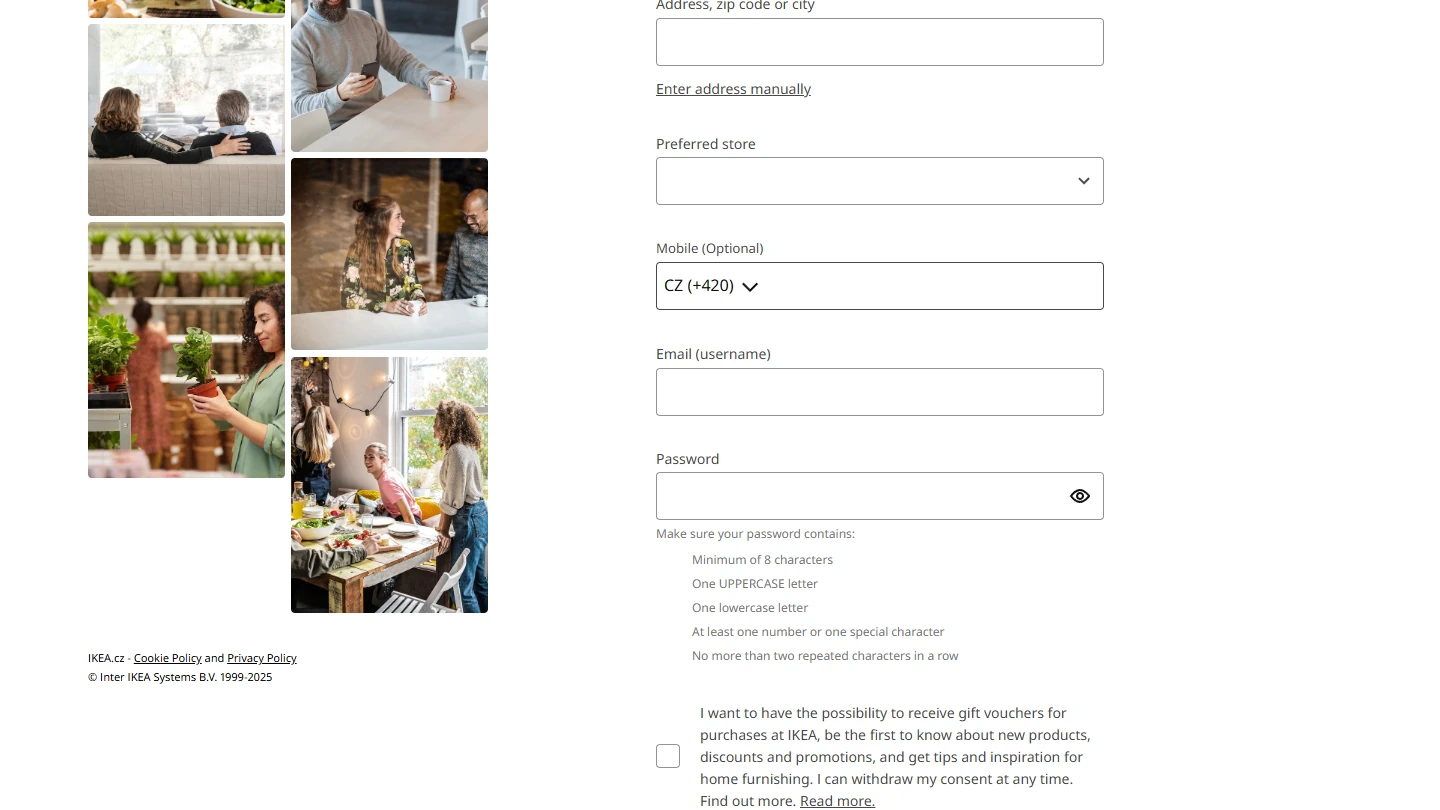Screen dimensions: 1440x810
Task: Click the chevron in Preferred store field
Action: coord(1083,181)
